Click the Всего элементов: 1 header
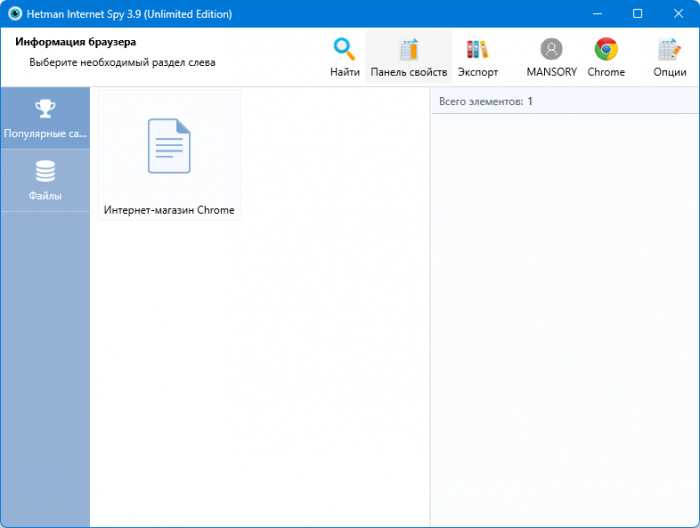This screenshot has height=528, width=700. [486, 101]
